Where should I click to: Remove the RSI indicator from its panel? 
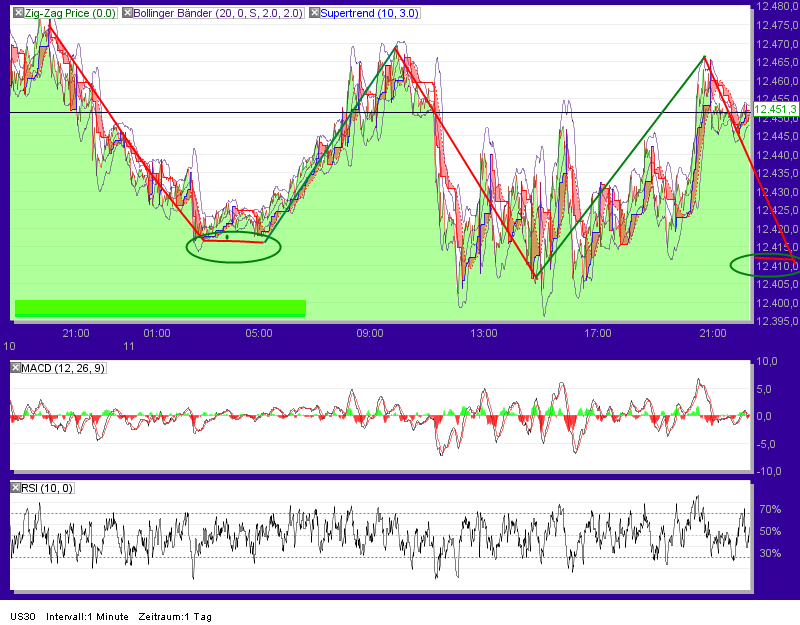point(14,487)
